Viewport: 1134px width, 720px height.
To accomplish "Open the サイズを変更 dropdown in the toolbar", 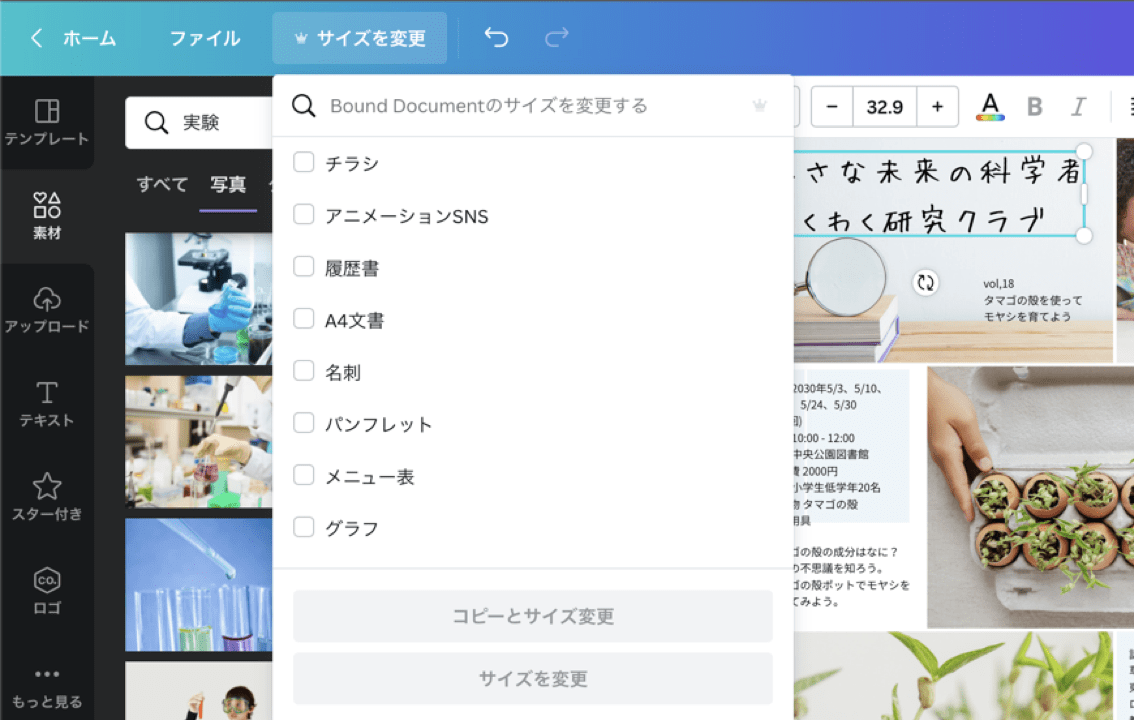I will pos(359,37).
